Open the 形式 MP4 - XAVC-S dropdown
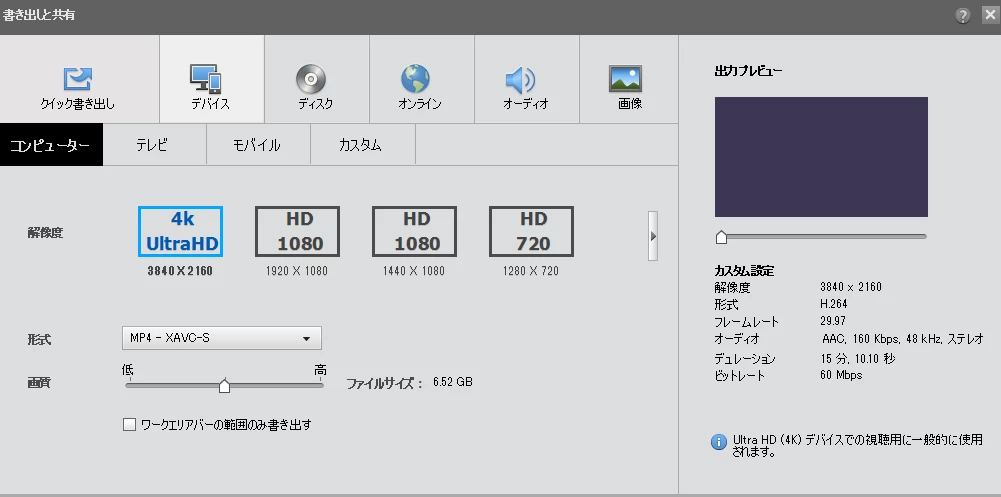This screenshot has width=1001, height=497. (222, 338)
